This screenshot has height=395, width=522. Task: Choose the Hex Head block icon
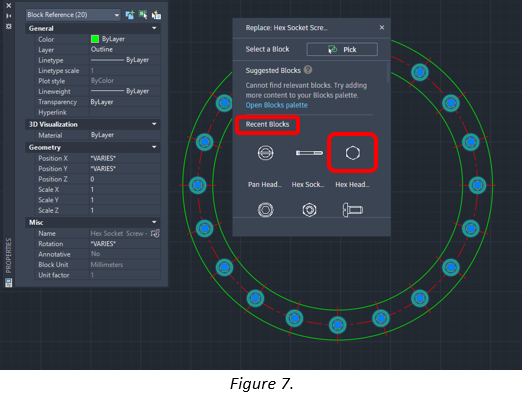click(x=353, y=153)
